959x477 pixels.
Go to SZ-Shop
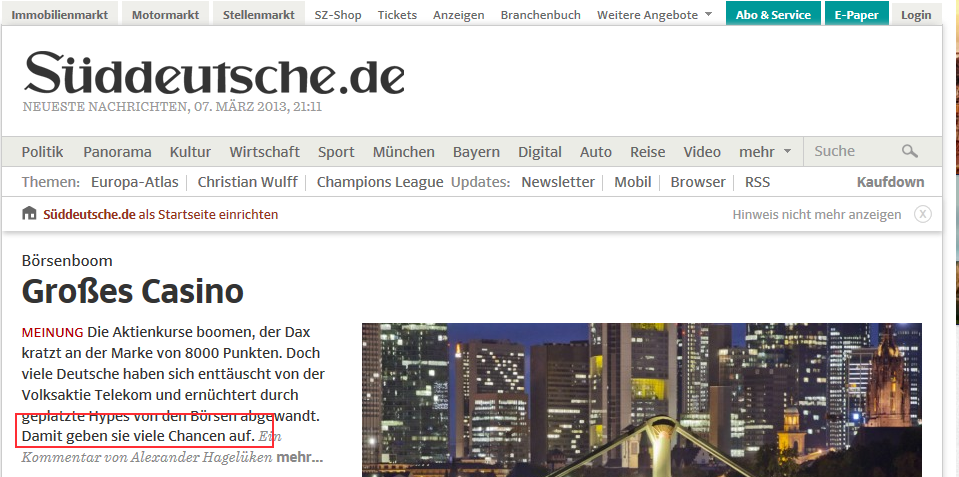click(x=338, y=15)
